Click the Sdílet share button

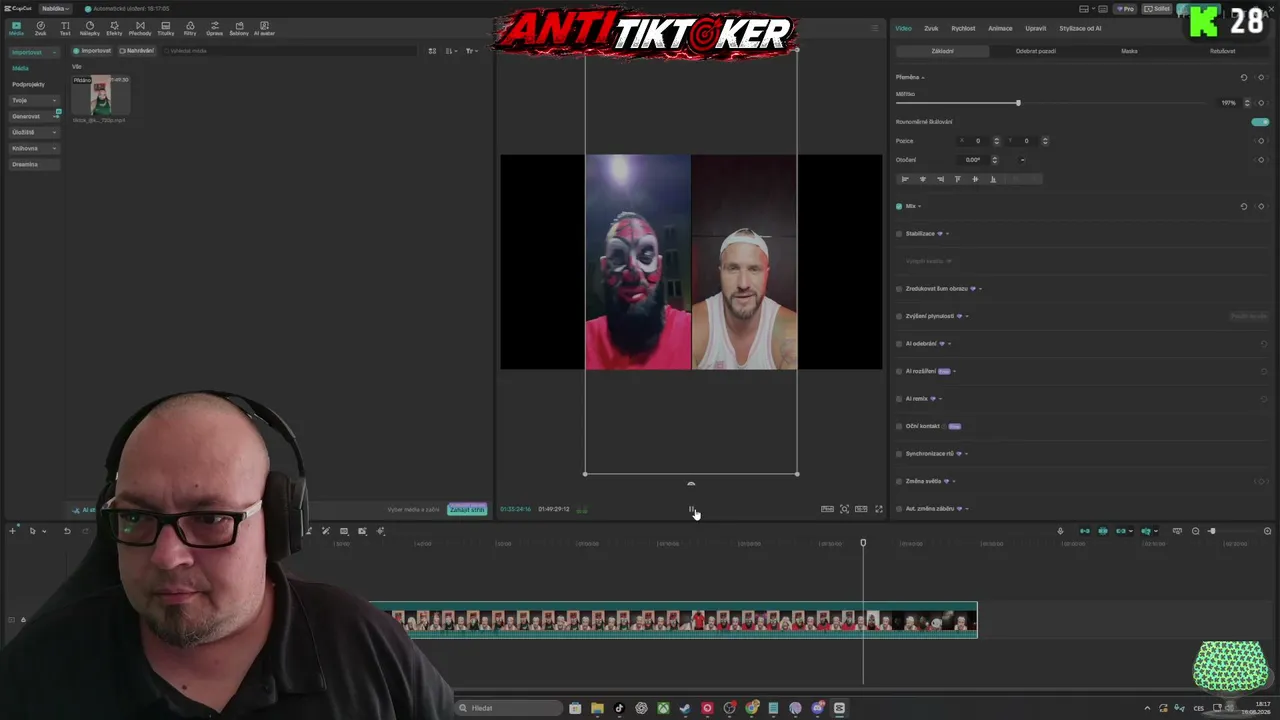1158,9
